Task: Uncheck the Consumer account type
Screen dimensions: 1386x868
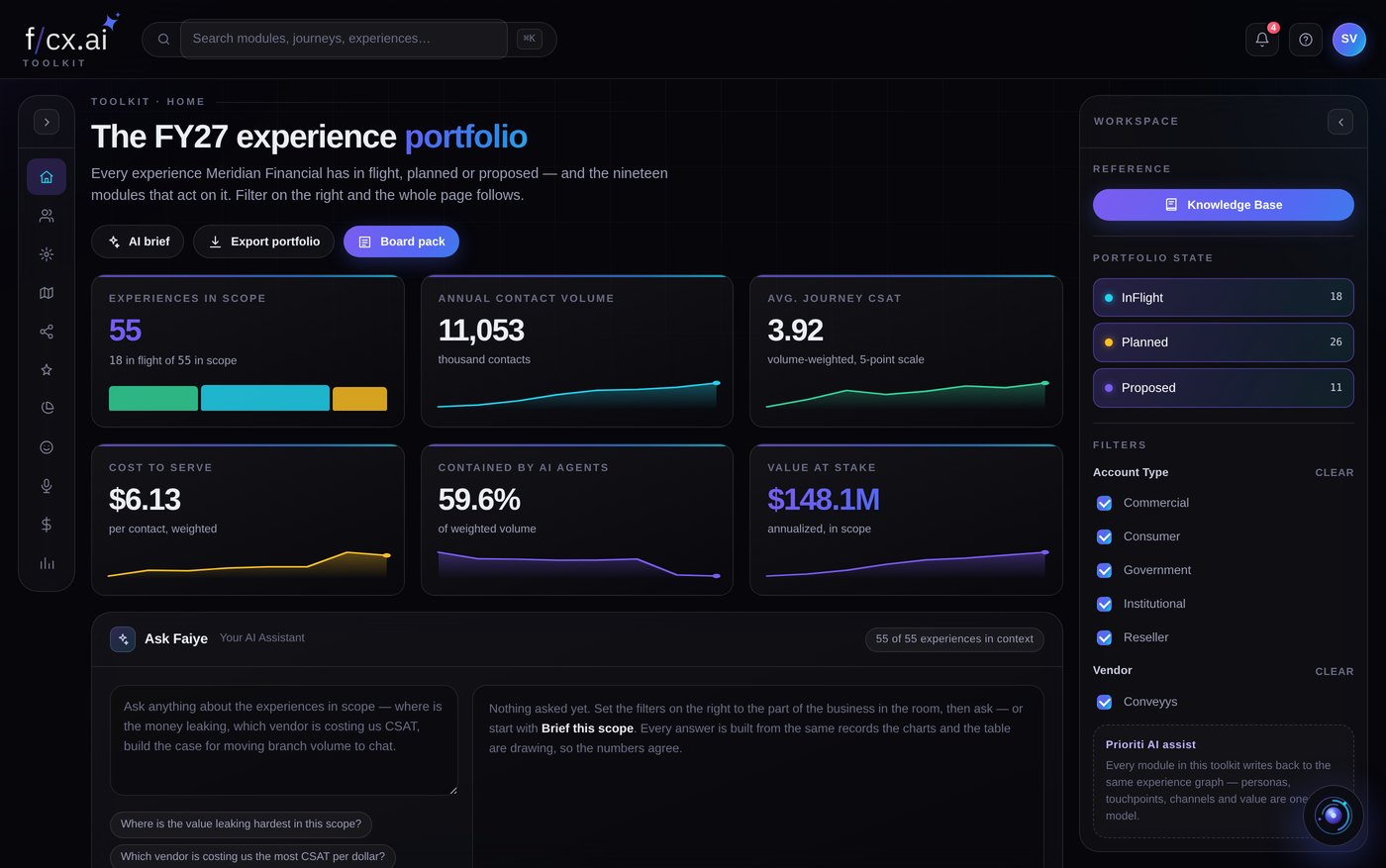Action: (1105, 536)
